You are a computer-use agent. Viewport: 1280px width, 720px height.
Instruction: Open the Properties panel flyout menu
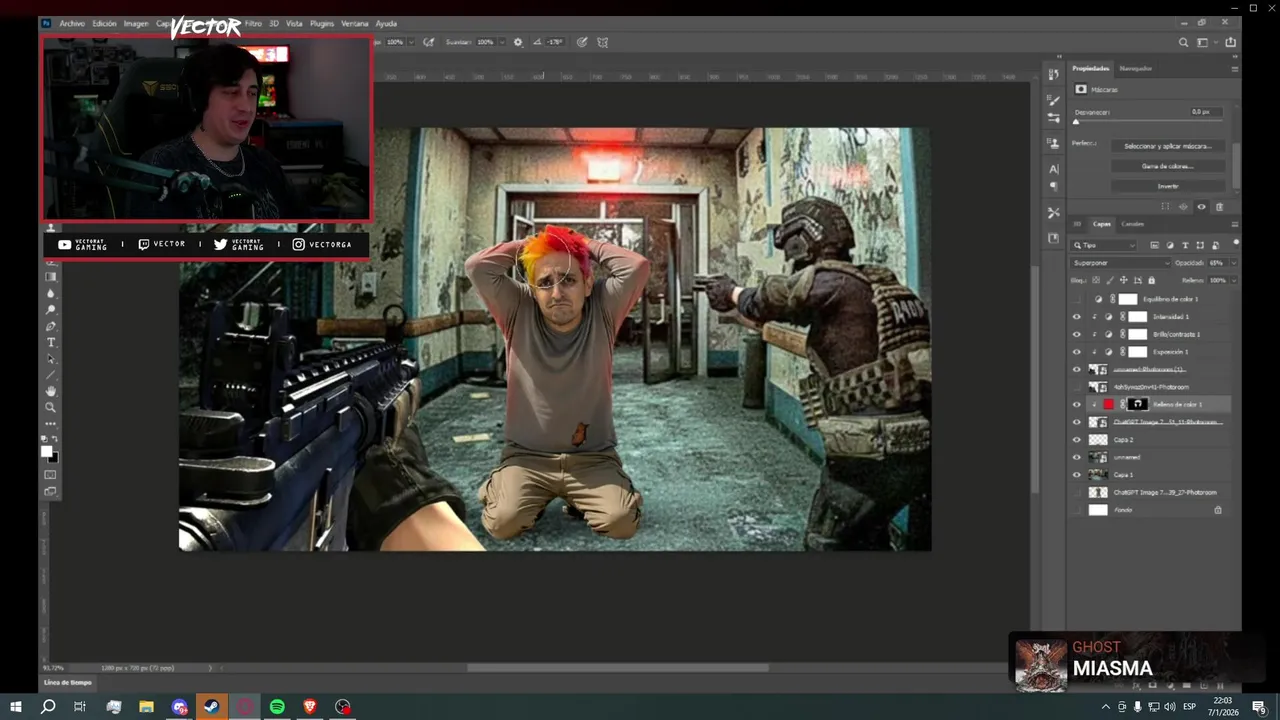[x=1234, y=69]
